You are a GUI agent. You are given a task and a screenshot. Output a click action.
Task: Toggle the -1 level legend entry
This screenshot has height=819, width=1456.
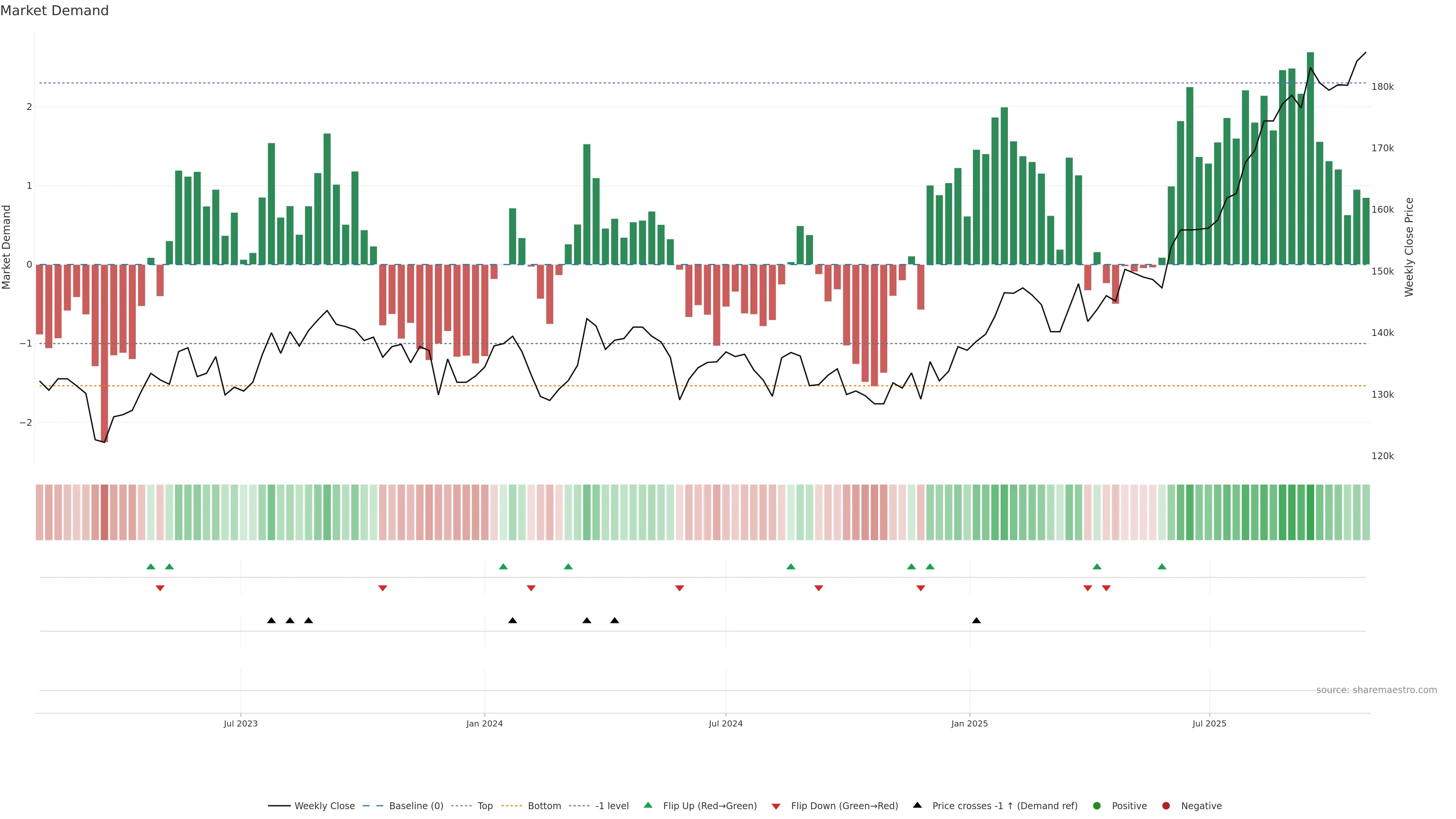pos(612,805)
